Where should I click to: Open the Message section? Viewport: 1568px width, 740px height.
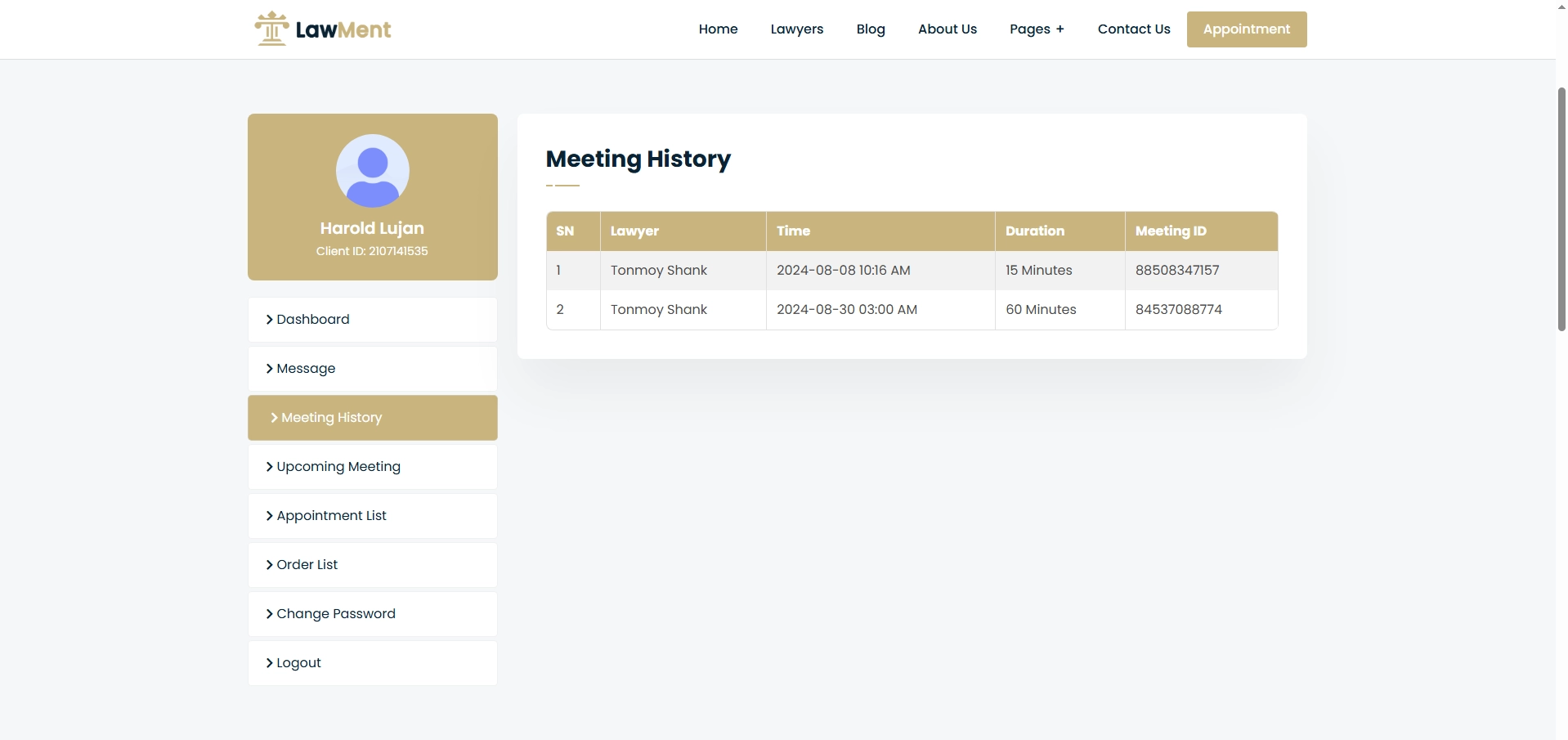click(372, 369)
